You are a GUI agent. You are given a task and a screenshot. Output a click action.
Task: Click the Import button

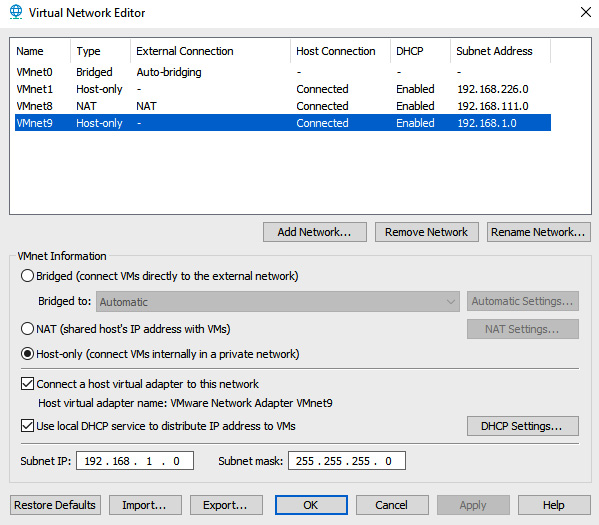(145, 505)
